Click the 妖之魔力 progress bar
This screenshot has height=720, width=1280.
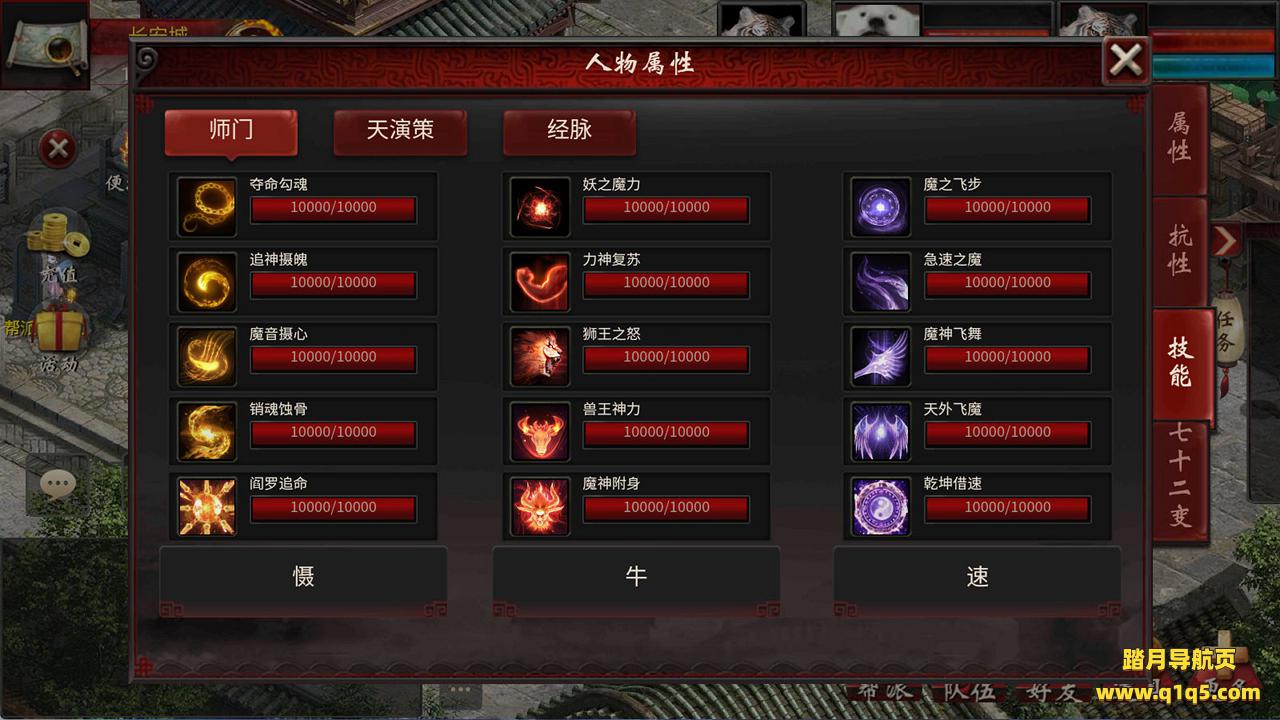(666, 208)
